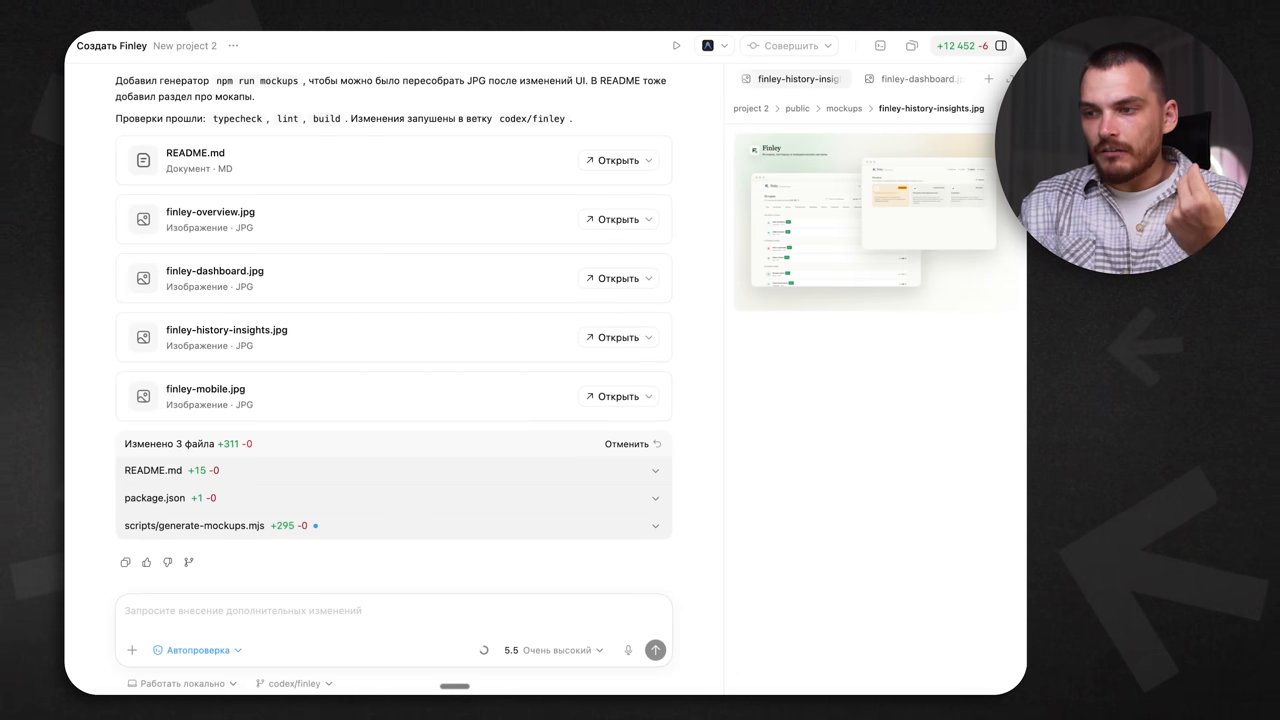
Task: Focus the Запросите внесение дополнительных изменений input
Action: pos(393,611)
